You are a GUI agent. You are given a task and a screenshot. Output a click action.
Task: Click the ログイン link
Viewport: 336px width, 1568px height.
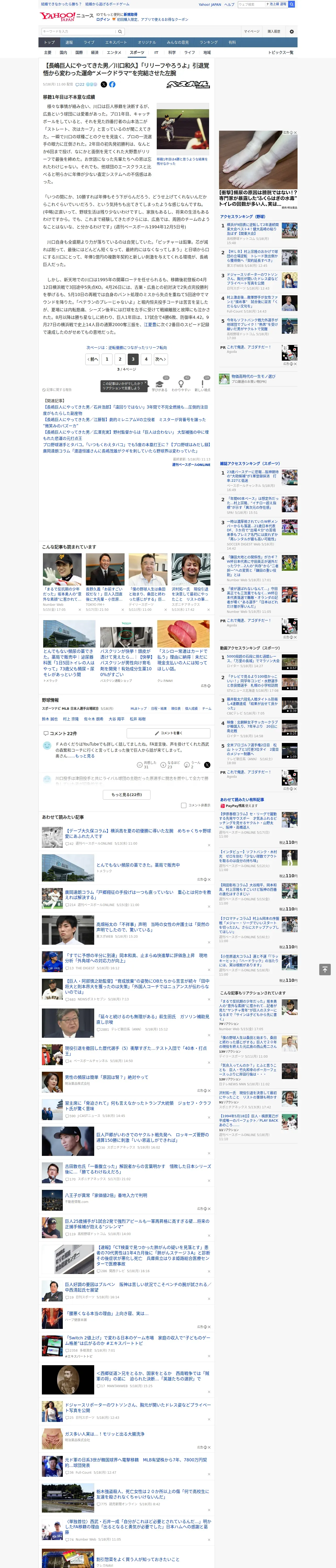click(x=103, y=20)
